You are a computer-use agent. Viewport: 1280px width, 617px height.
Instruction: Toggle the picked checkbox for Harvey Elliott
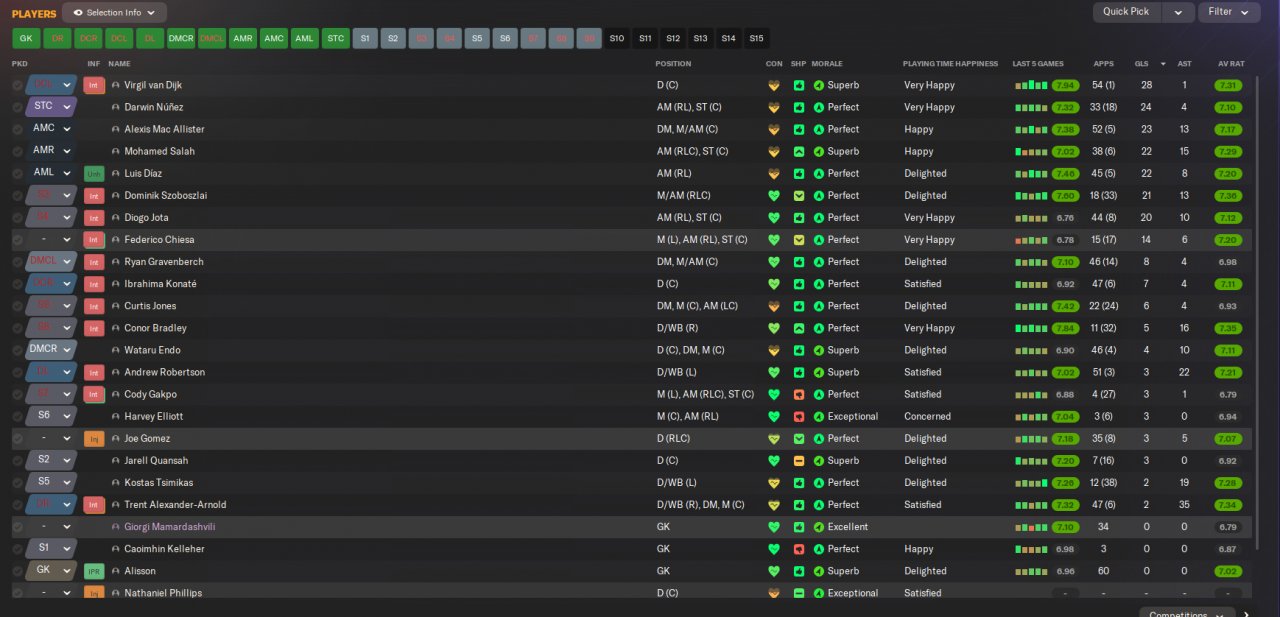click(17, 416)
